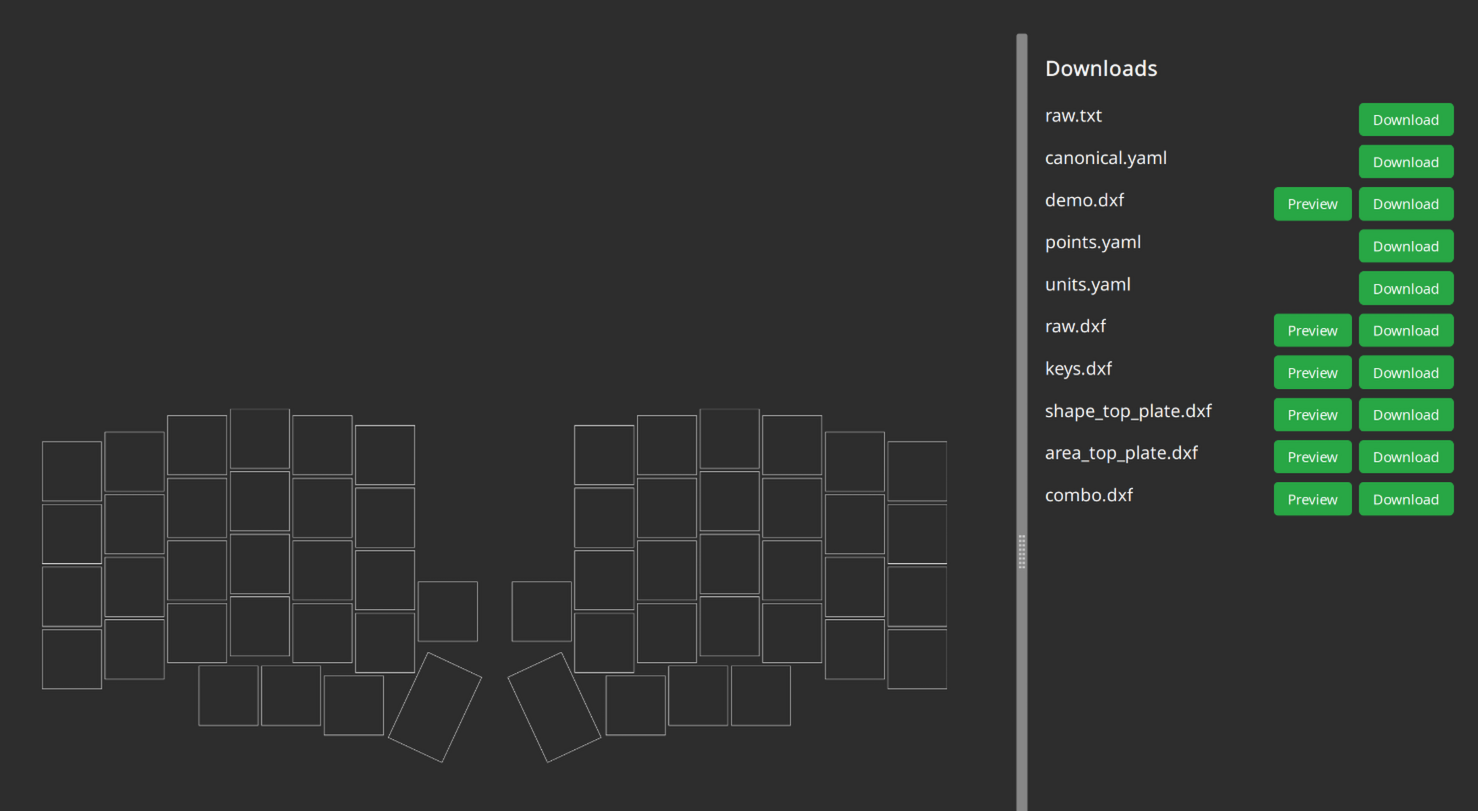Preview the keys.dxf layout

point(1312,372)
